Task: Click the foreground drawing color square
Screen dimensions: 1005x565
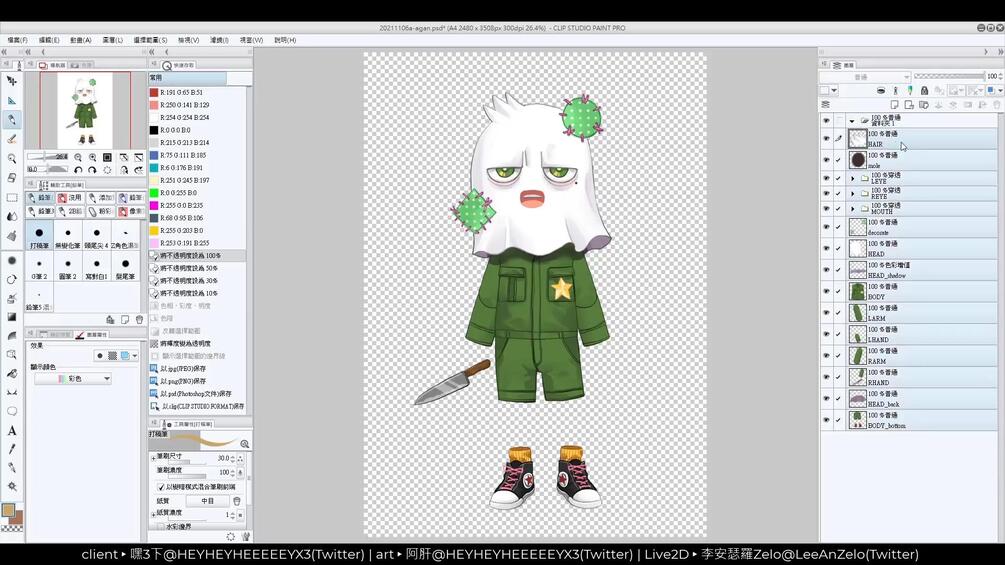Action: [8, 510]
